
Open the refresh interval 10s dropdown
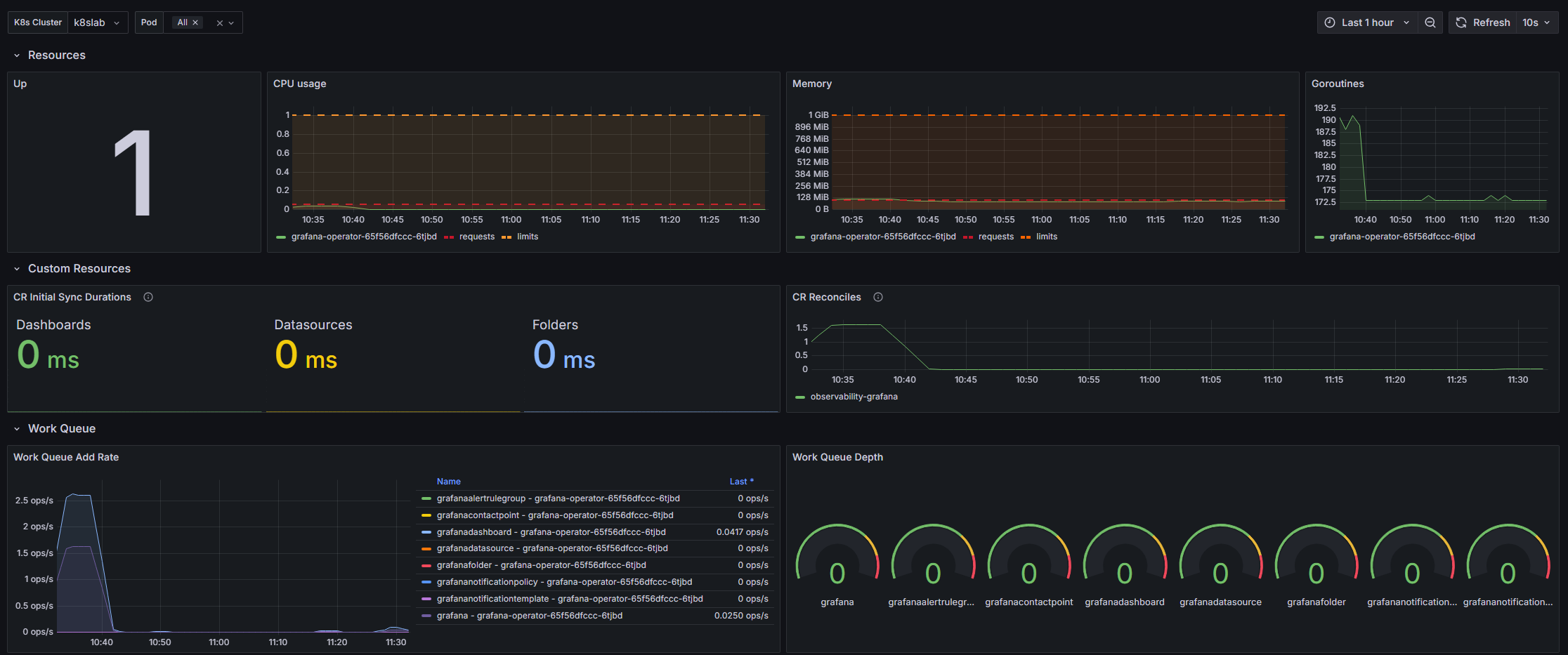[x=1537, y=22]
